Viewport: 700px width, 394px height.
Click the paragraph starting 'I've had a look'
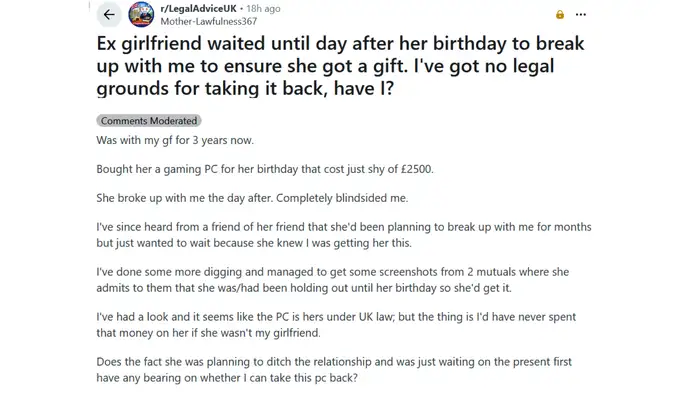click(336, 325)
